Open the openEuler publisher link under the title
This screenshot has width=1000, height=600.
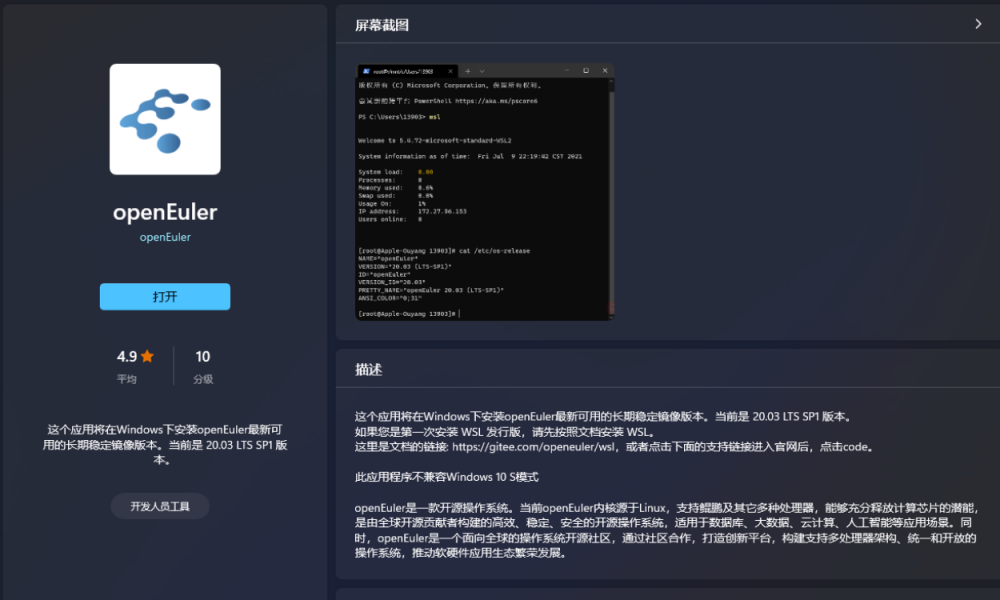click(x=165, y=238)
